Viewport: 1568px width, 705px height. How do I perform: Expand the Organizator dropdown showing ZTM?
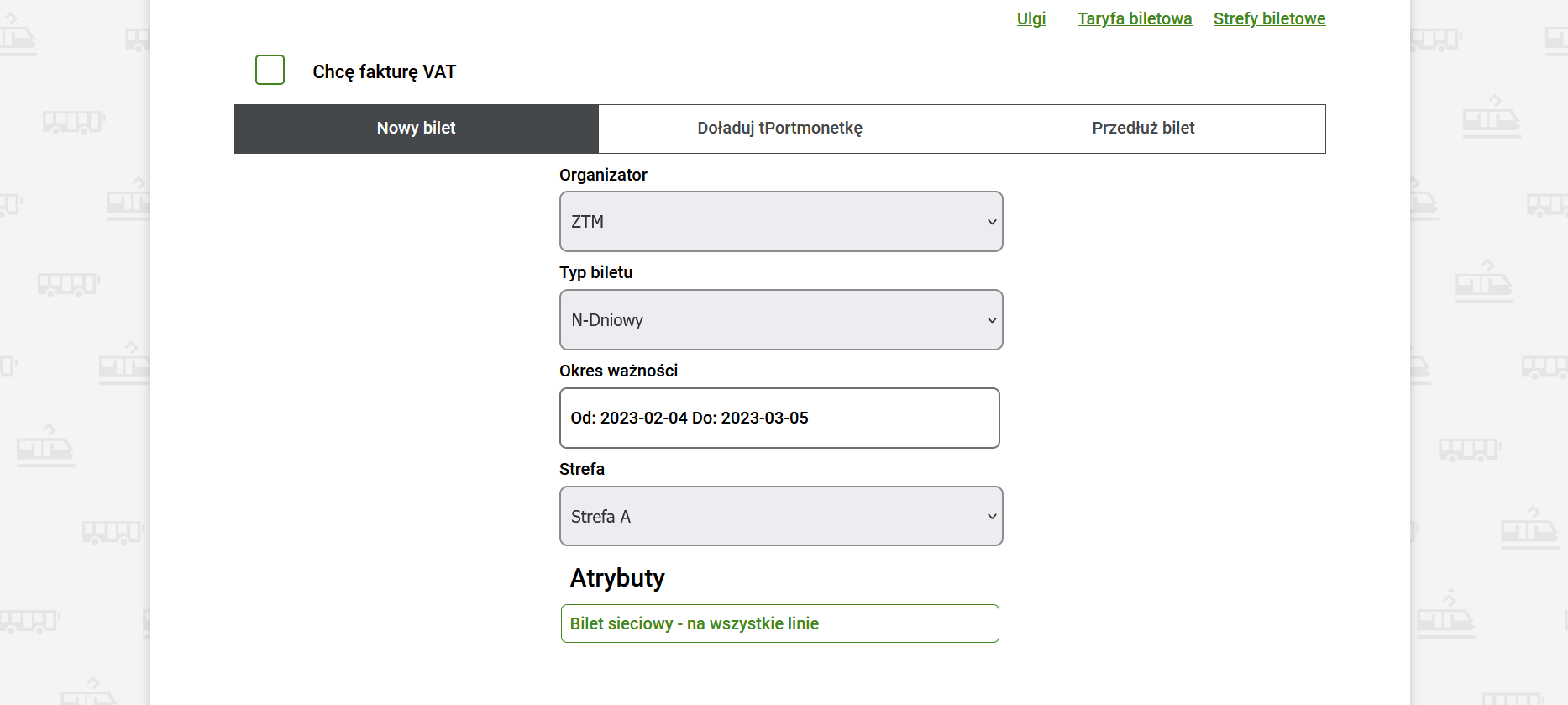pyautogui.click(x=781, y=222)
